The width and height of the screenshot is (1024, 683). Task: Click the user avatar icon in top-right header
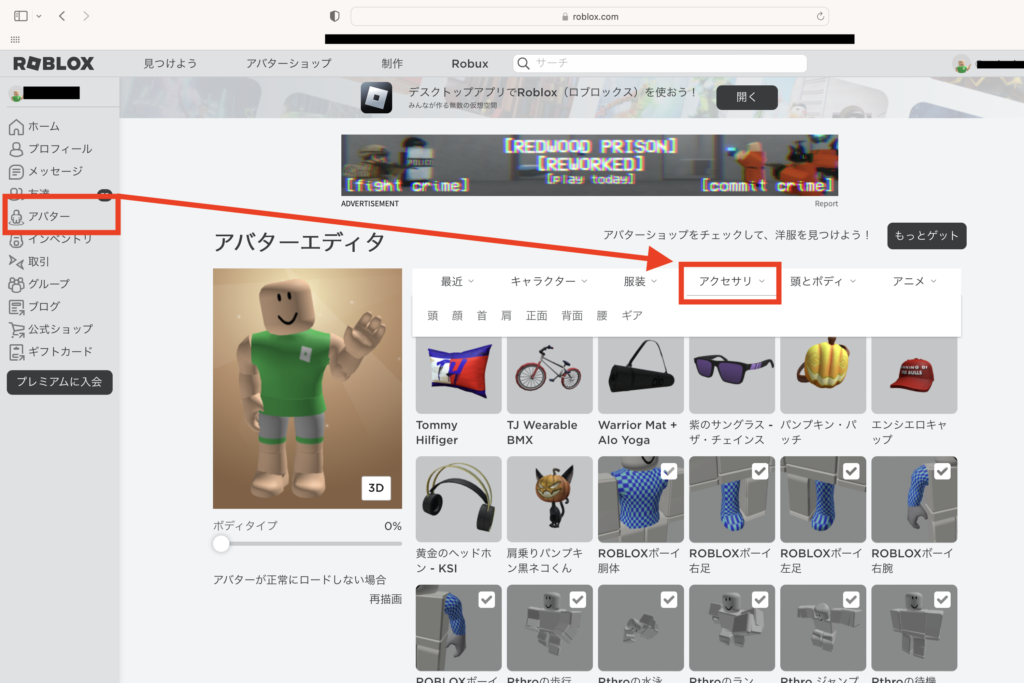961,64
